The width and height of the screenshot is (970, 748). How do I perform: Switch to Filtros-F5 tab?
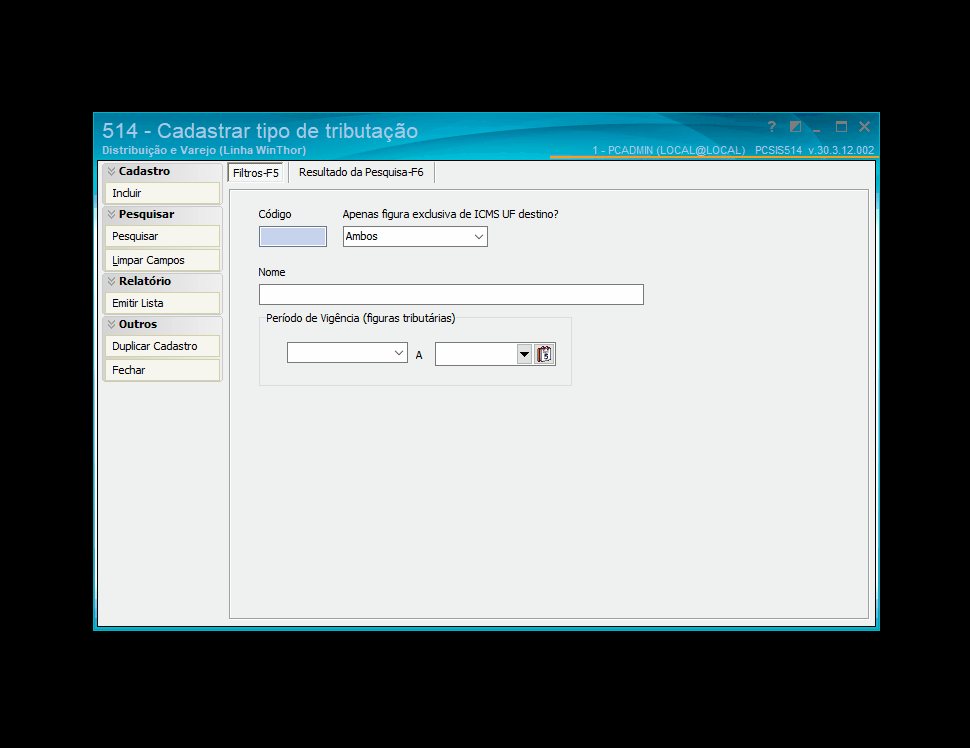[255, 173]
